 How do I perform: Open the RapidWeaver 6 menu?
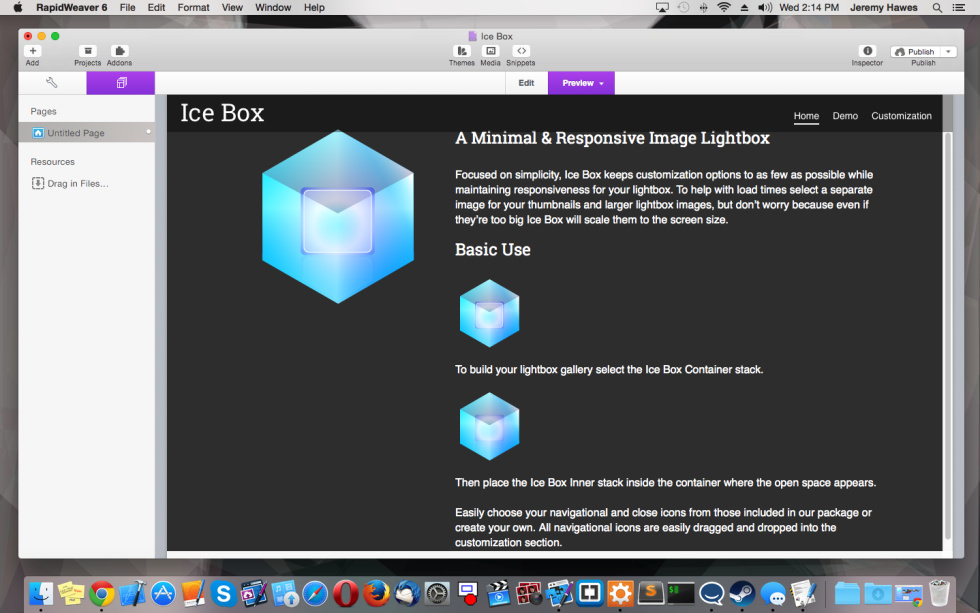[71, 7]
